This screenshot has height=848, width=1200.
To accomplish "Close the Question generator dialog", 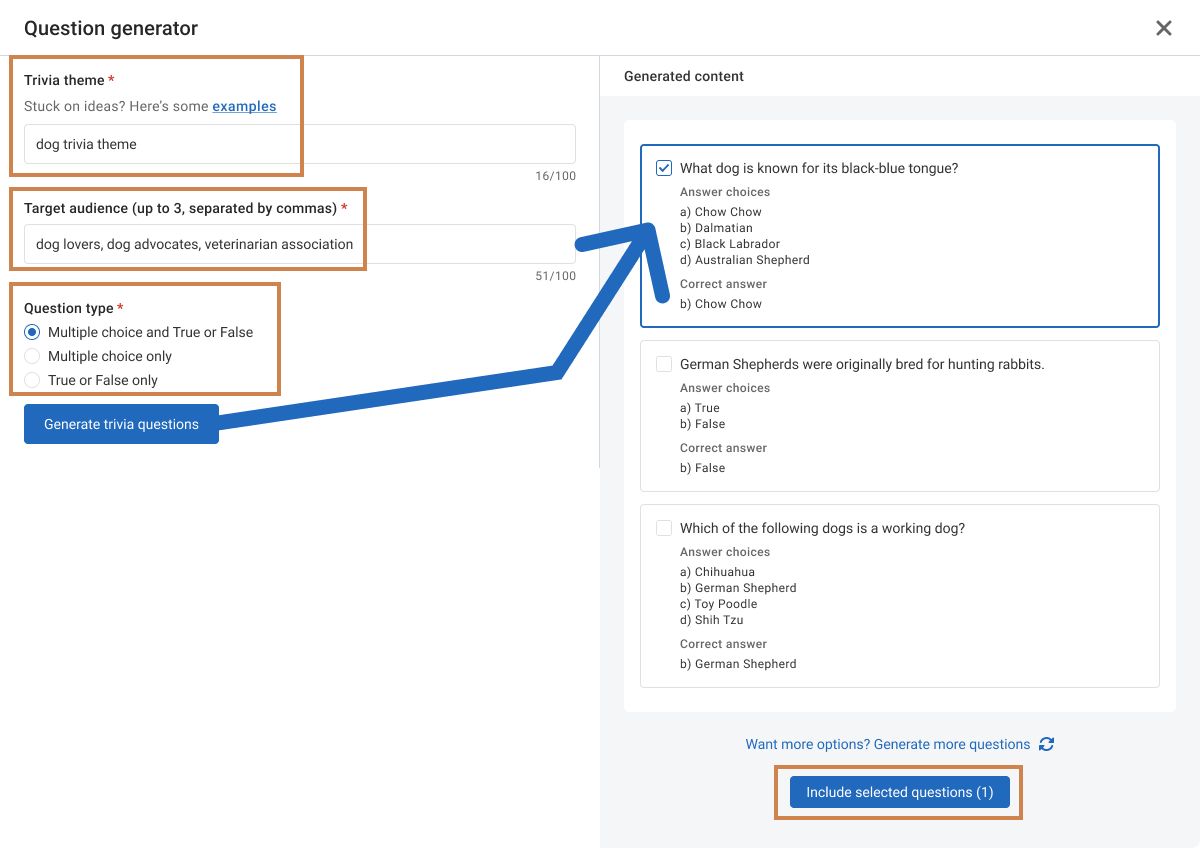I will coord(1163,28).
